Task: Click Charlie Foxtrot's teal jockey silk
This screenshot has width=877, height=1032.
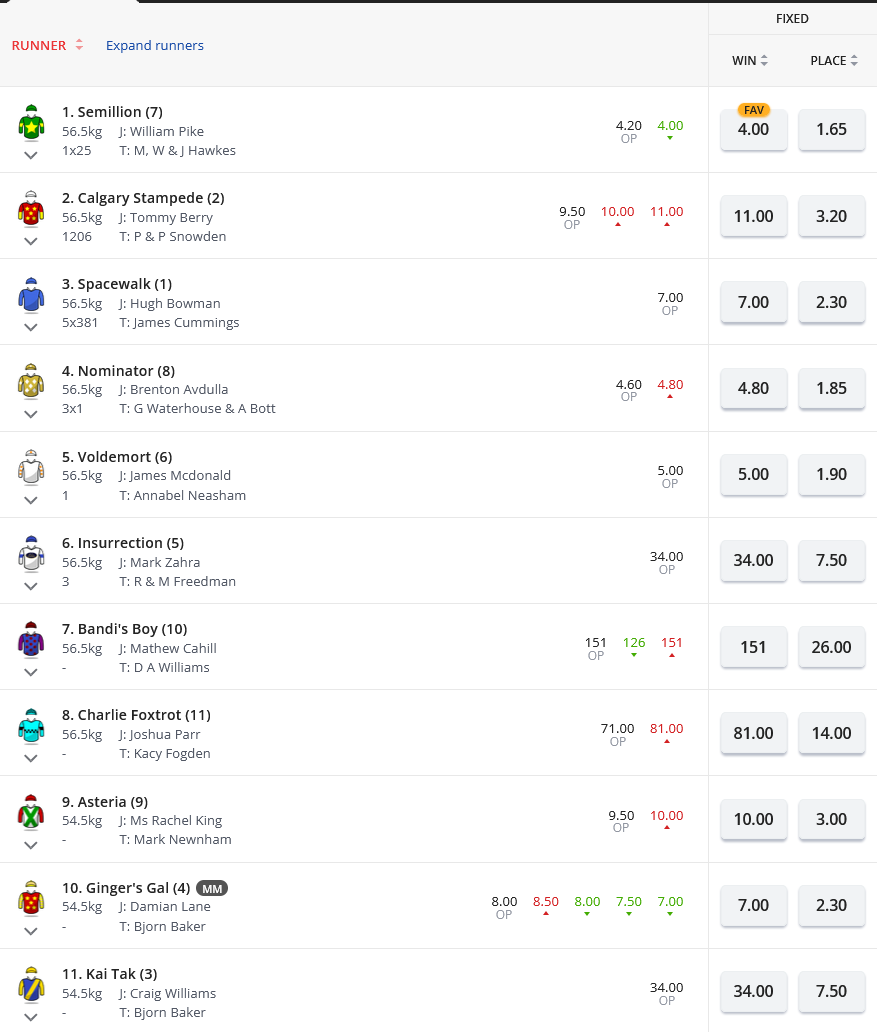Action: (31, 725)
